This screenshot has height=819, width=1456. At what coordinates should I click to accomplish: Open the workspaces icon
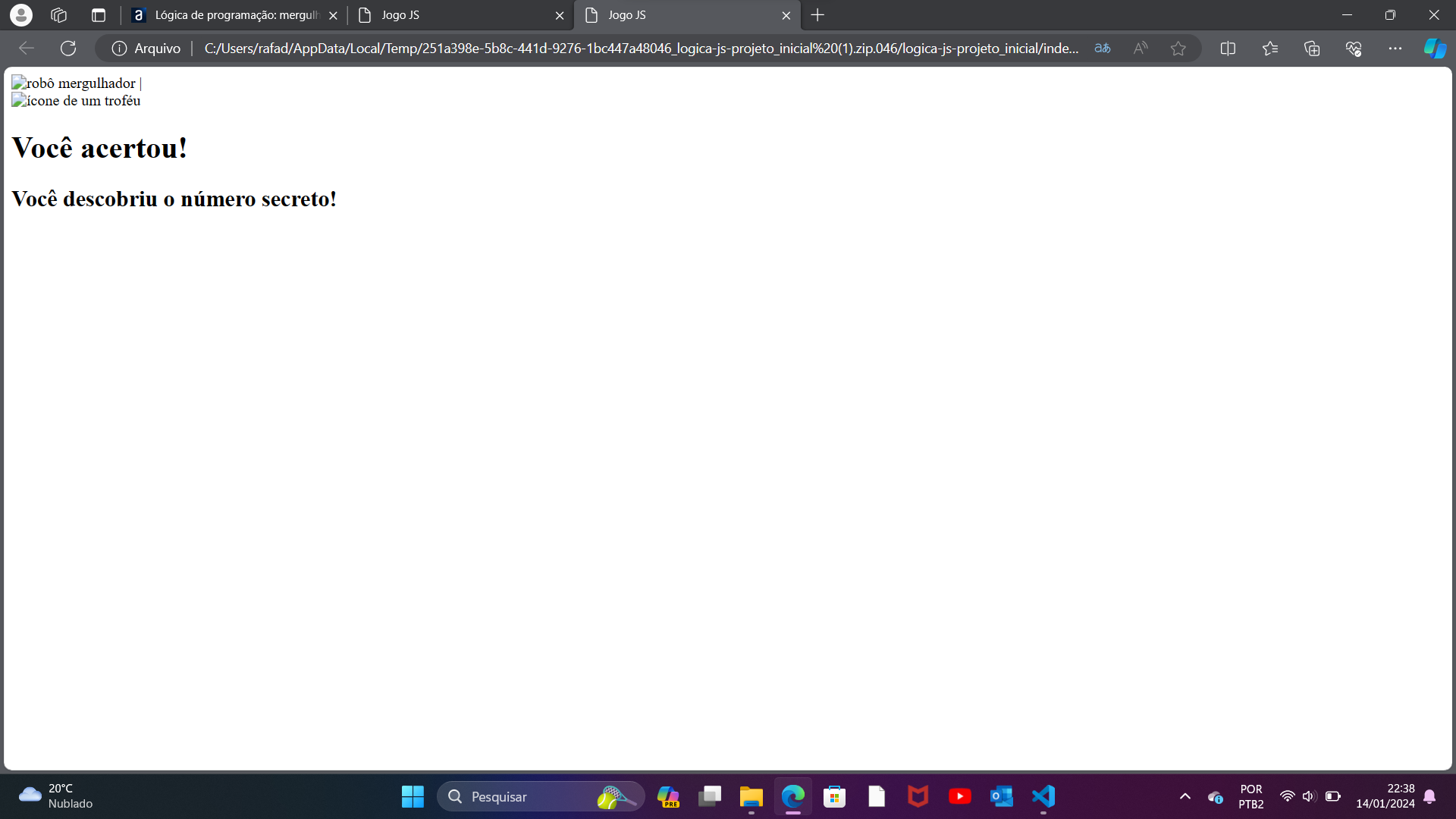click(x=58, y=15)
